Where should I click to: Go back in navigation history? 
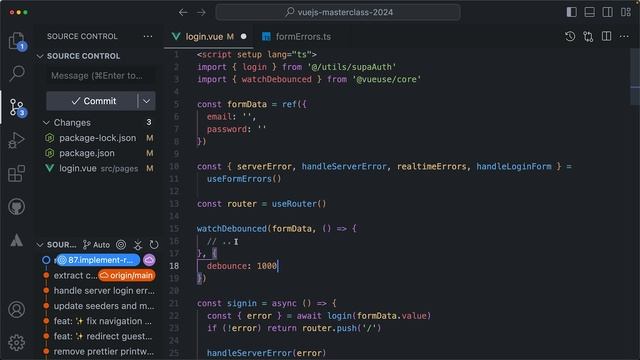183,12
